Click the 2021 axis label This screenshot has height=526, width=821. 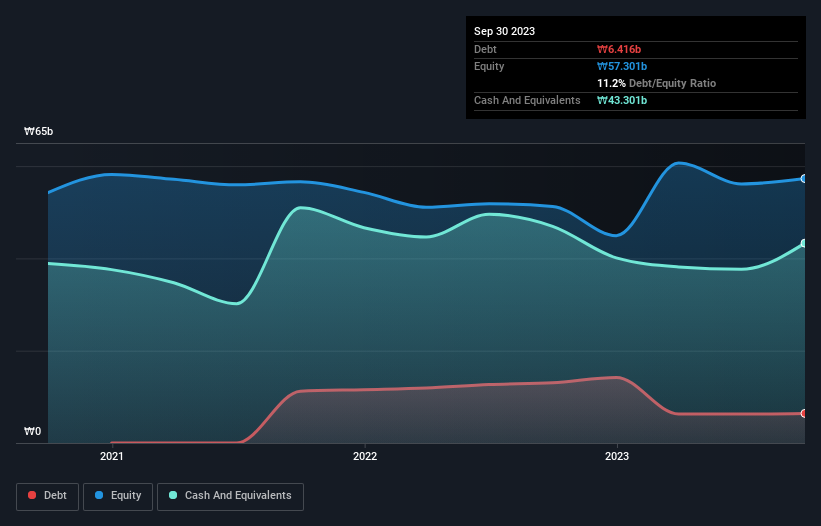112,456
